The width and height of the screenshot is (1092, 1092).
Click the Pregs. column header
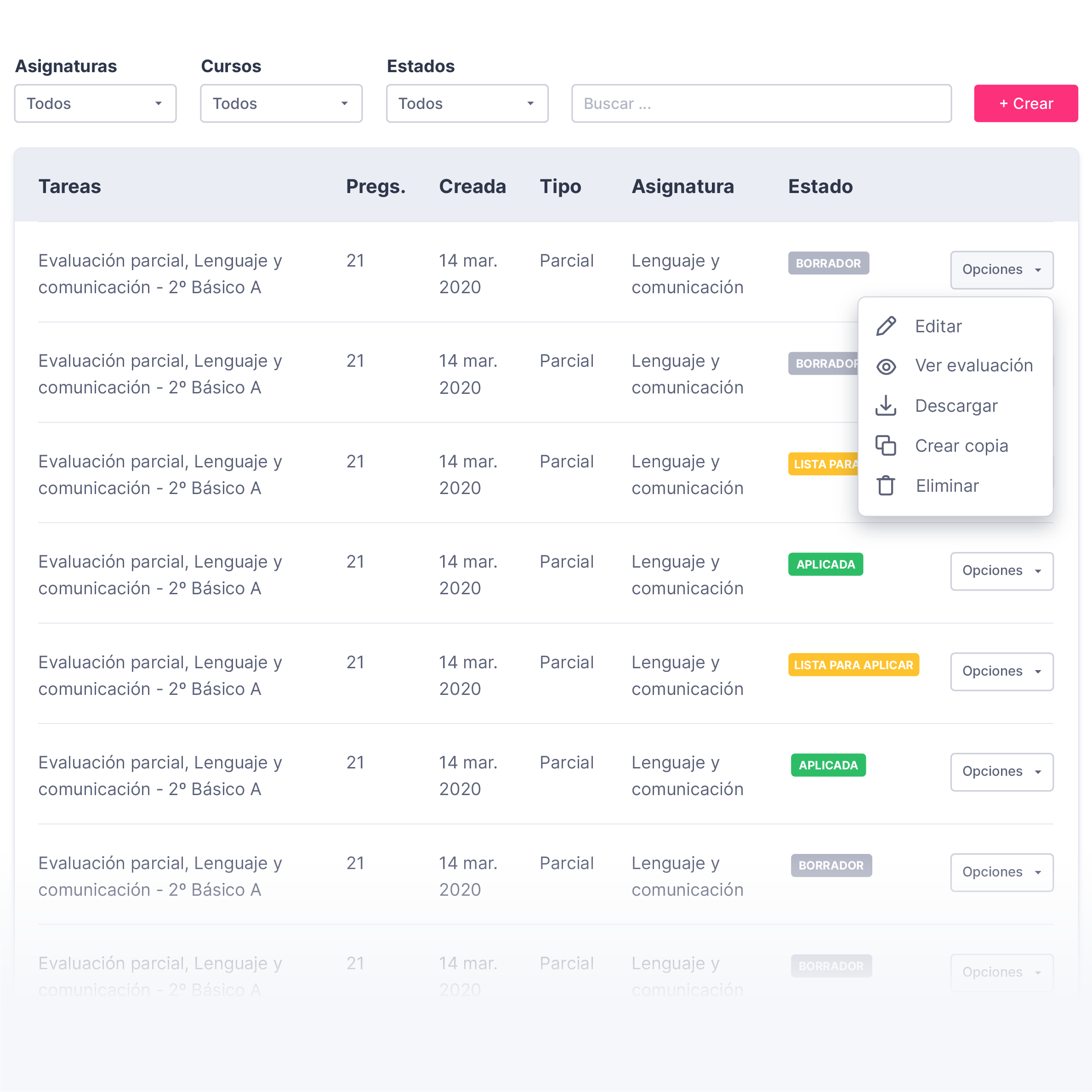tap(376, 186)
